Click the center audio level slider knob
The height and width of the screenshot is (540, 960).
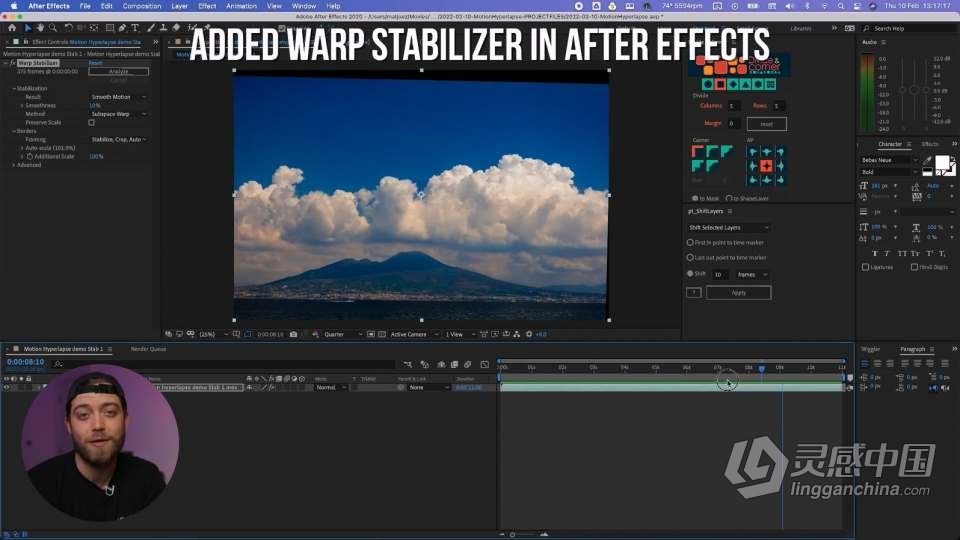click(x=913, y=89)
